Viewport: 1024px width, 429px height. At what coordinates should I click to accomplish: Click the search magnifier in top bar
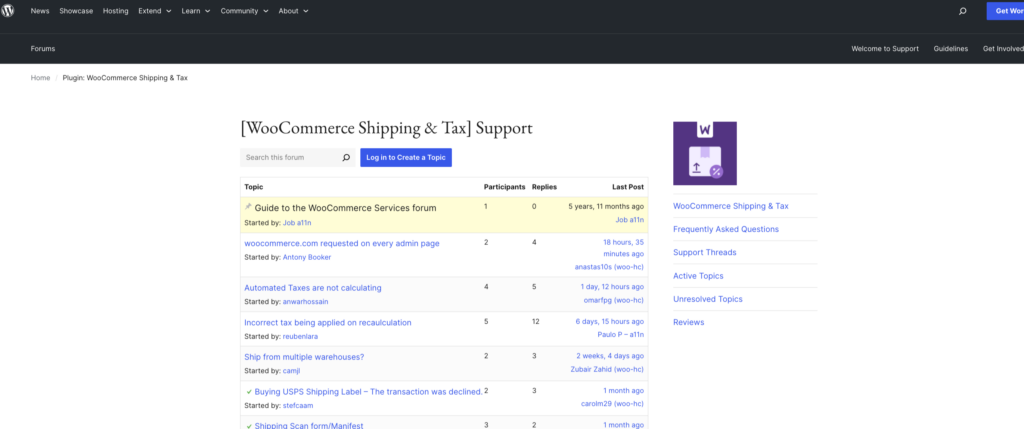click(x=962, y=11)
